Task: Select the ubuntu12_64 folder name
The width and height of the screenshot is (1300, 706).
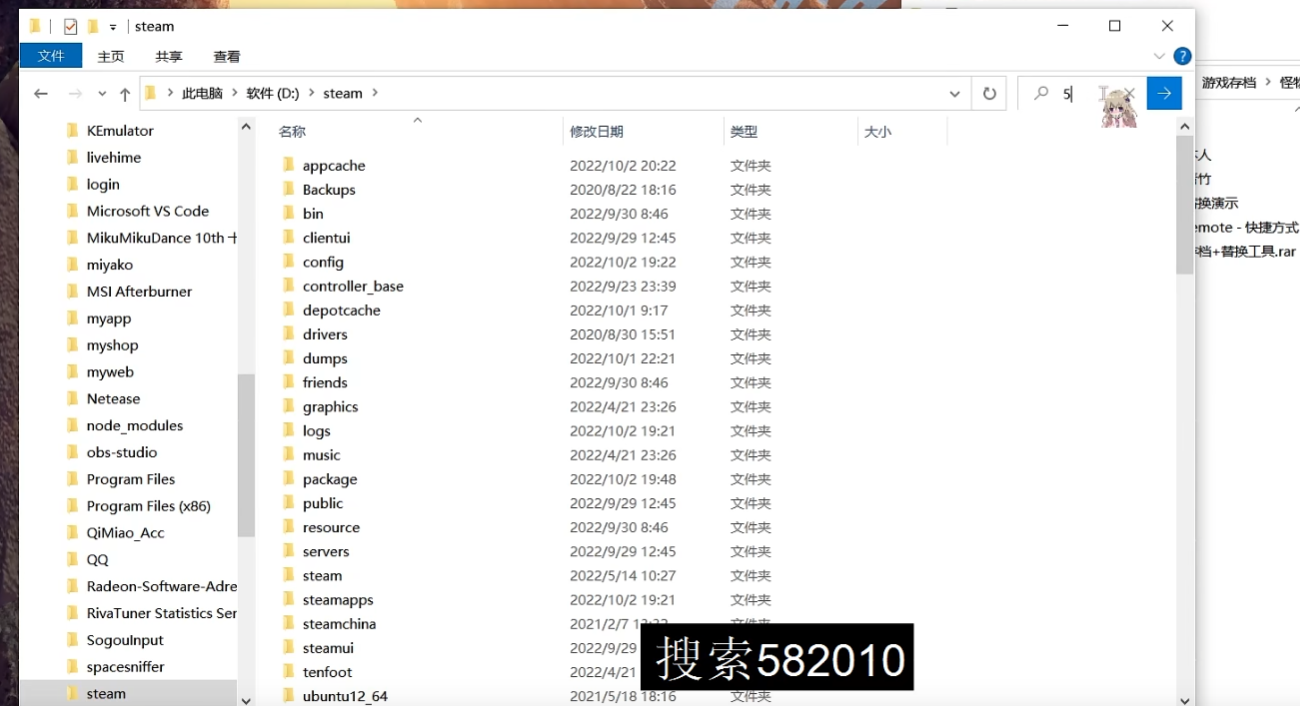Action: [x=345, y=696]
